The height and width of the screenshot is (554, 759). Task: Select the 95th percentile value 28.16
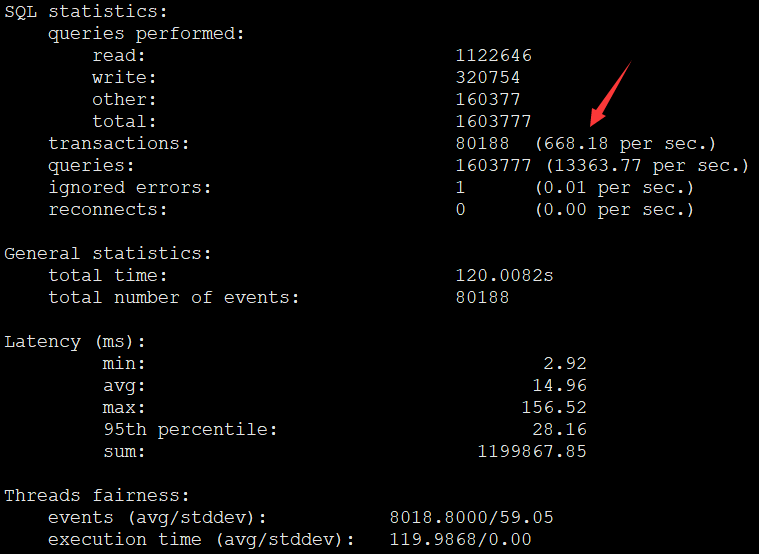click(559, 430)
